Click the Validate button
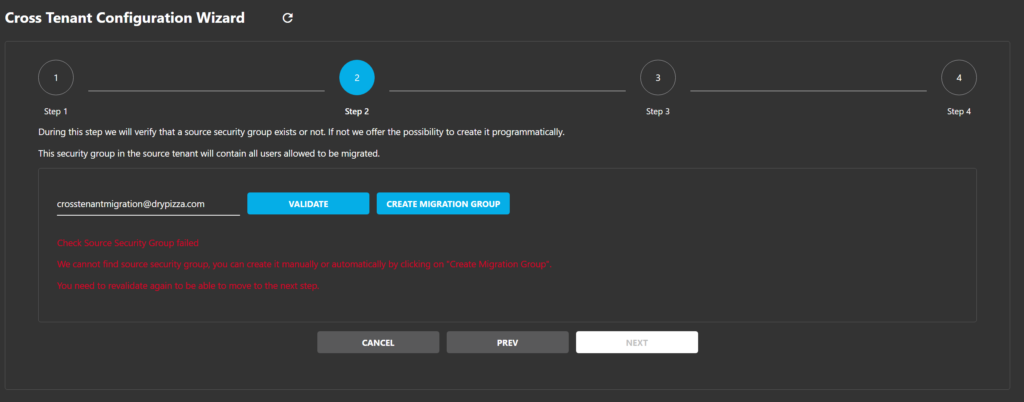 (308, 204)
